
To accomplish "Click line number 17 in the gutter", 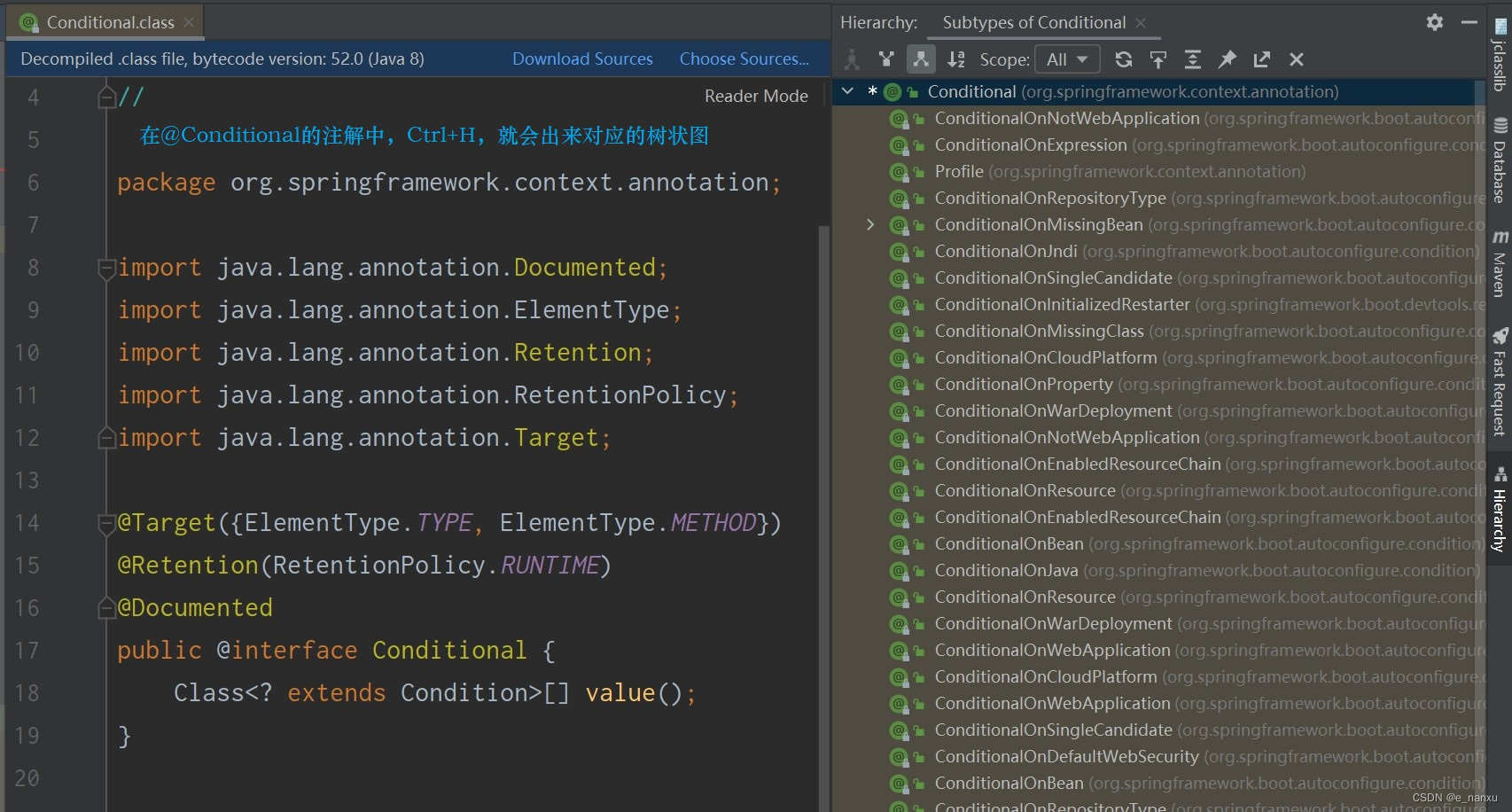I will 27,650.
